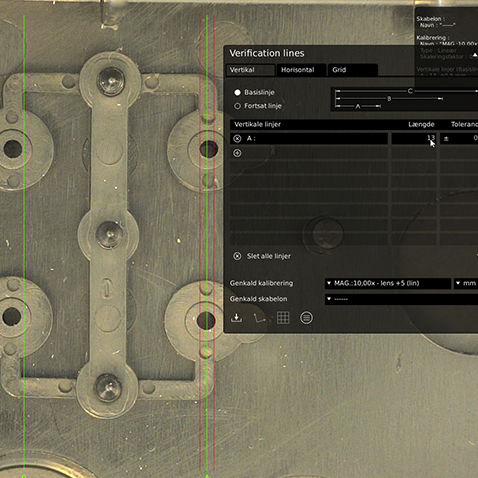478x478 pixels.
Task: Click the axis origin icon
Action: (260, 318)
